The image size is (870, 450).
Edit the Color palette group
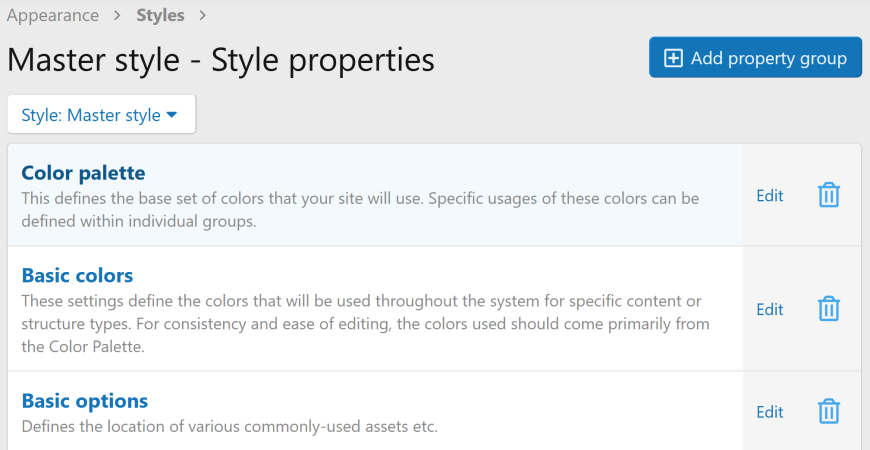pos(769,195)
